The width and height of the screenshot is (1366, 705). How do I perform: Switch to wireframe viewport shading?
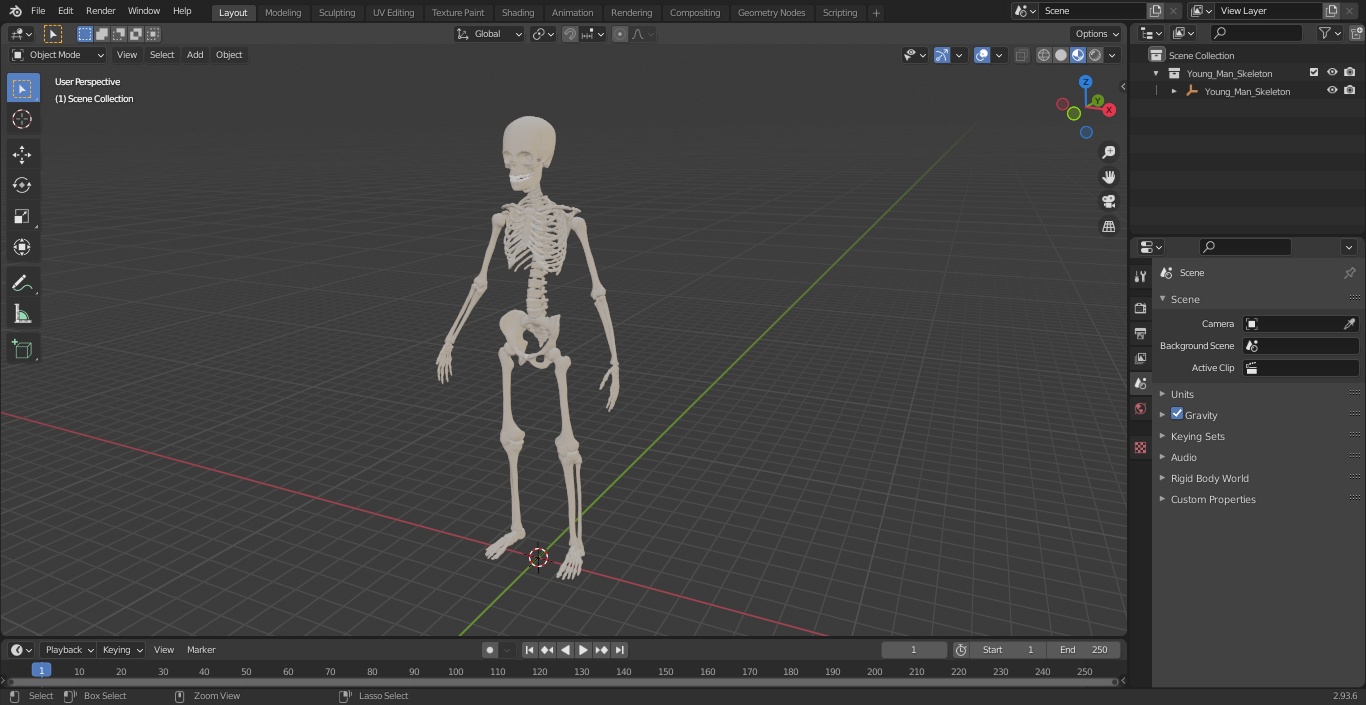pos(1043,55)
